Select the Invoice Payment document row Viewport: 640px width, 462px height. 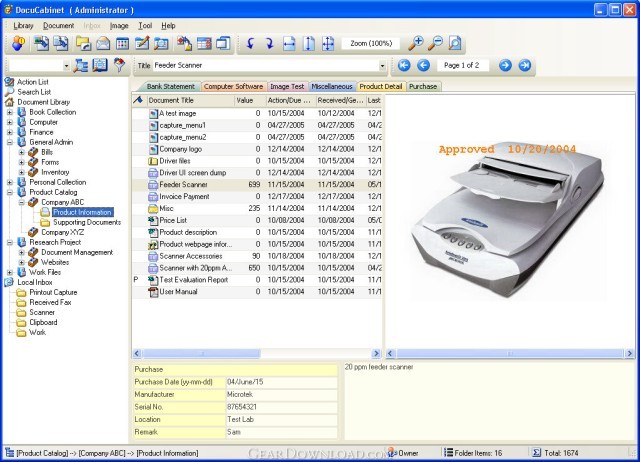257,197
